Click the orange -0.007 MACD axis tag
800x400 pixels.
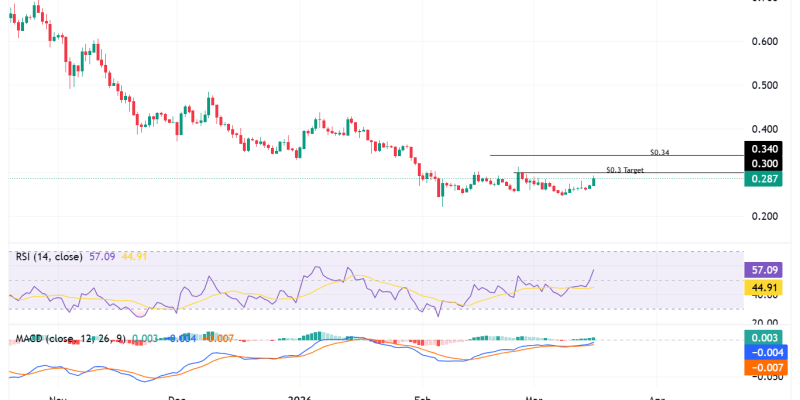click(x=766, y=367)
